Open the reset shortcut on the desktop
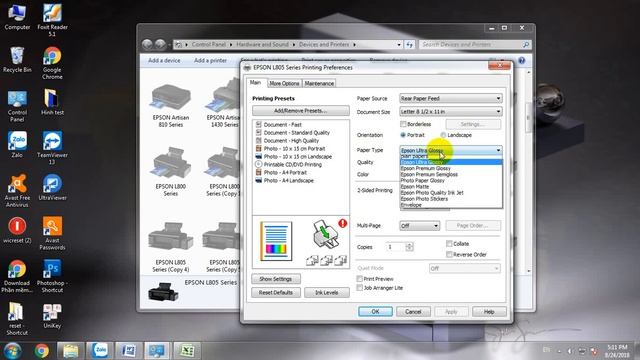 (x=17, y=319)
